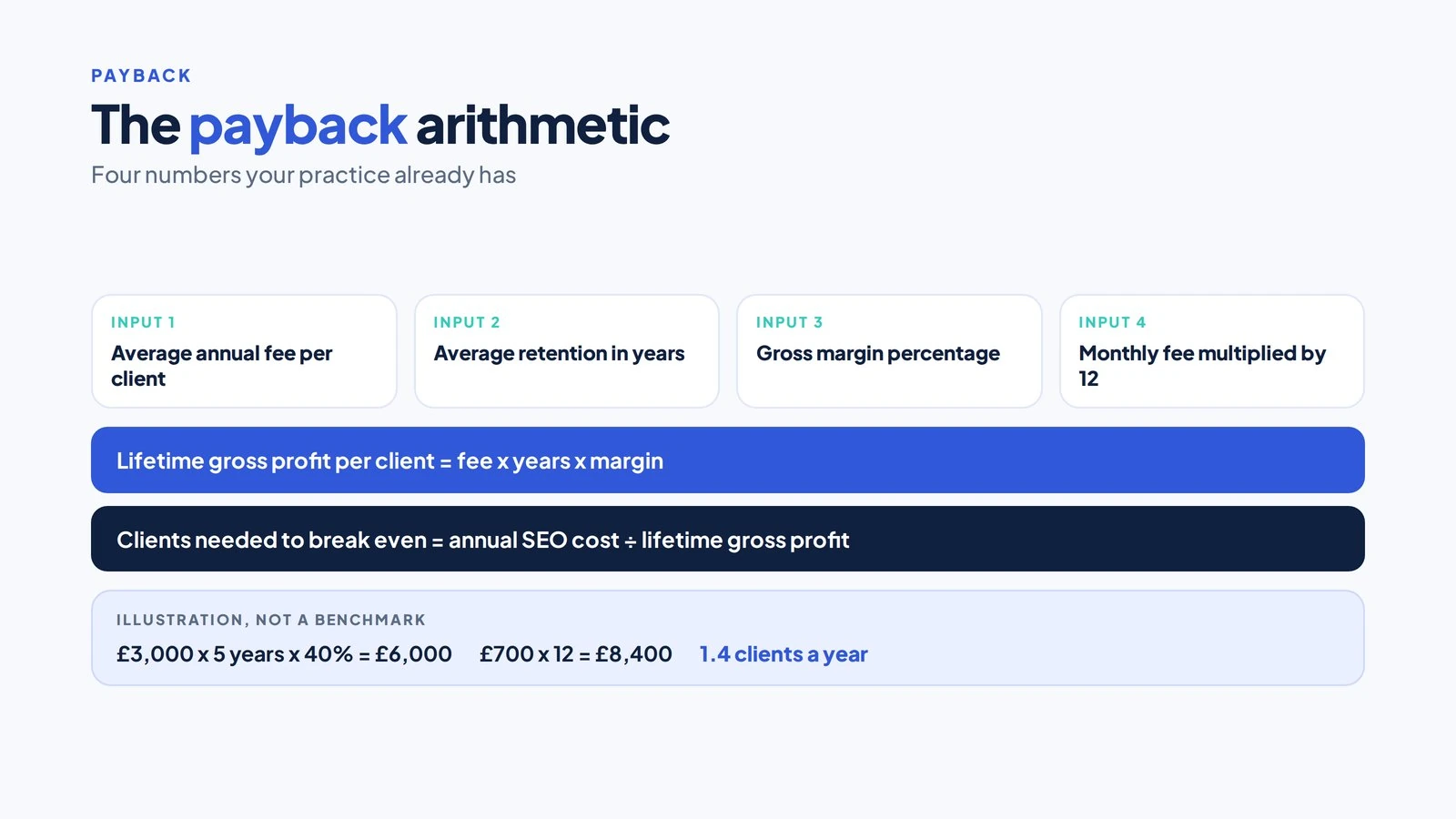The height and width of the screenshot is (819, 1456).
Task: Select 'Gross margin percentage' text
Action: [x=878, y=353]
